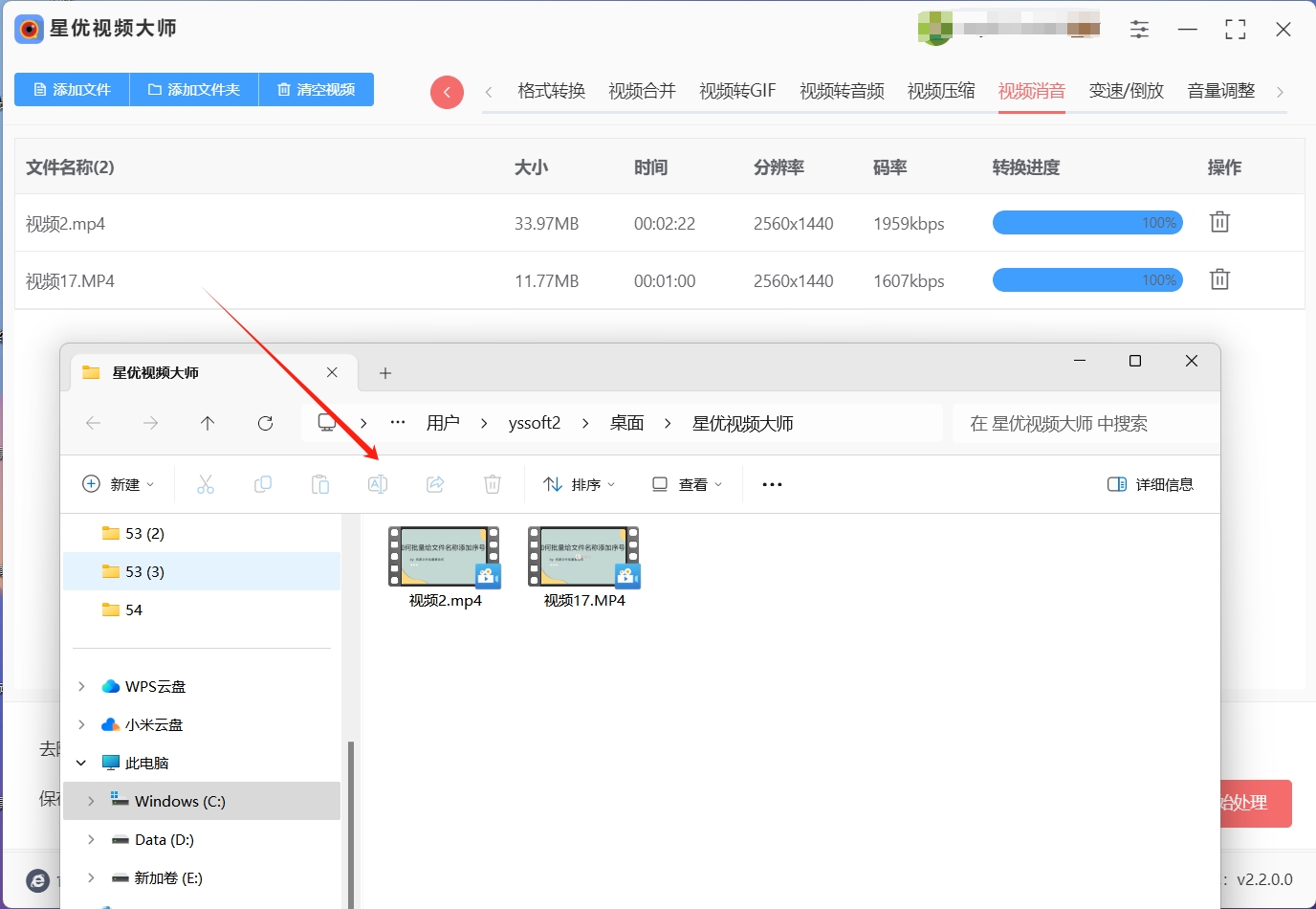Click the navigation pane vertical scrollbar
The image size is (1316, 909).
(350, 824)
